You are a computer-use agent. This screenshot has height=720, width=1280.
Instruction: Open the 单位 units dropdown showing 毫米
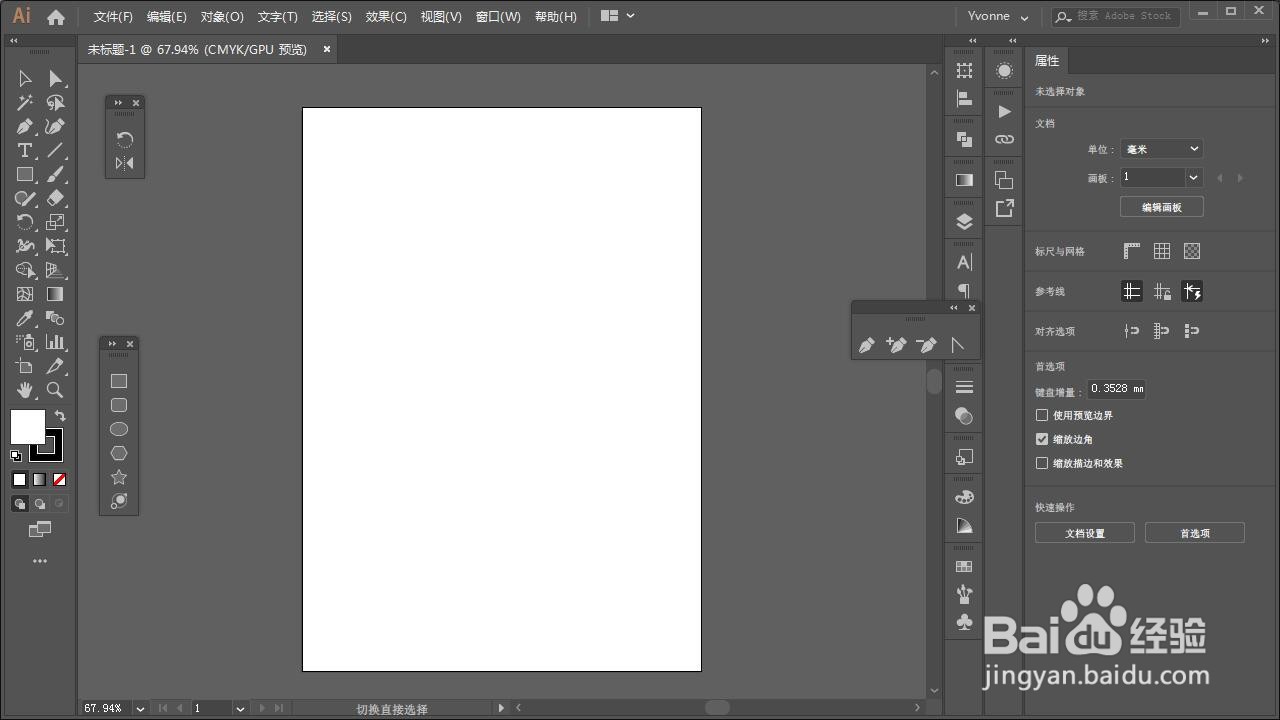[1160, 148]
